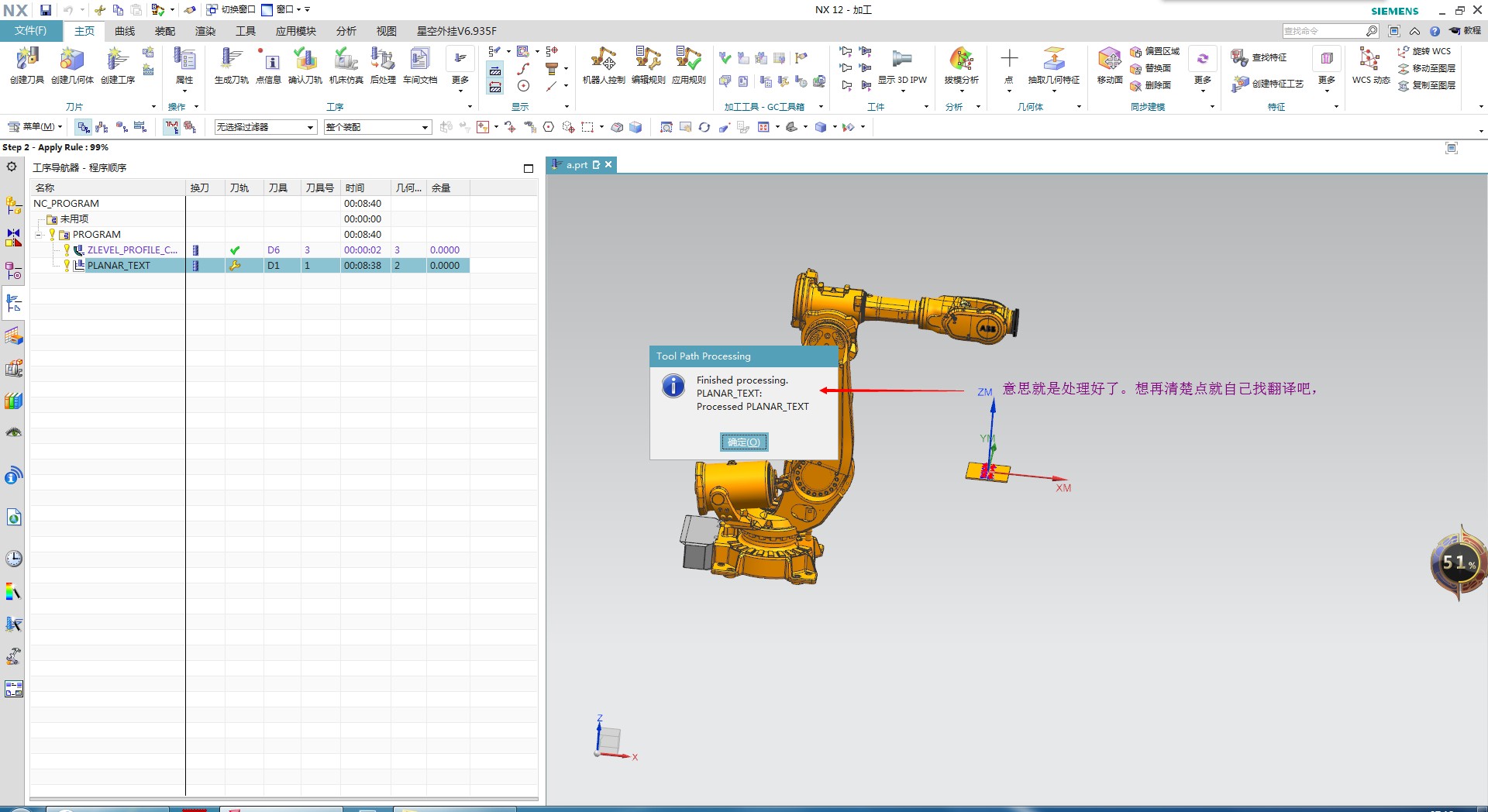Open the 窗口 dropdown in title bar
This screenshot has width=1488, height=812.
(285, 10)
